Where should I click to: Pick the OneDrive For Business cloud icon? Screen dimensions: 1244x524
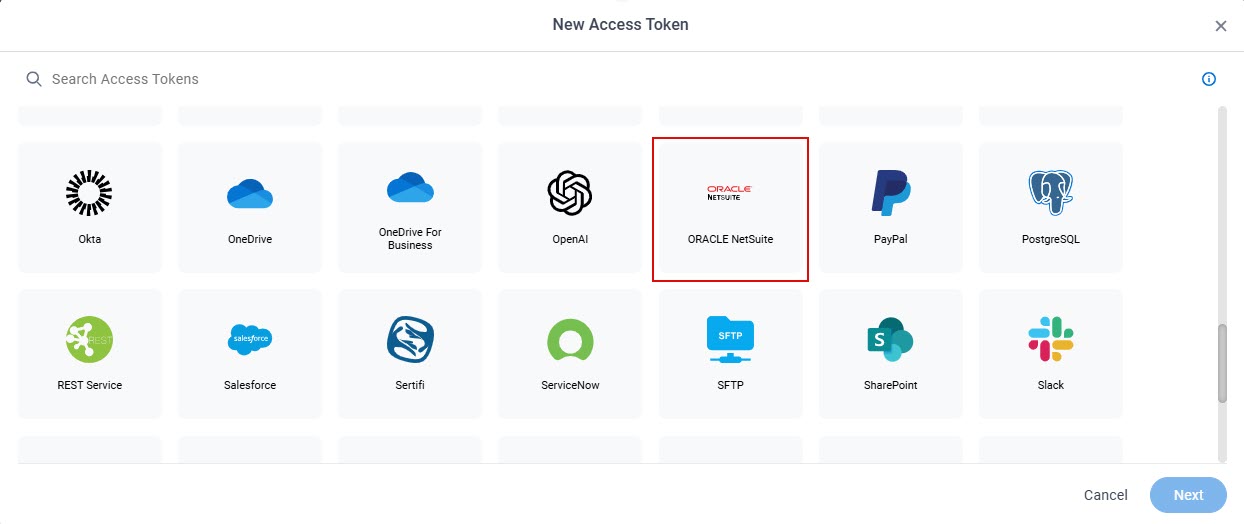click(x=410, y=187)
